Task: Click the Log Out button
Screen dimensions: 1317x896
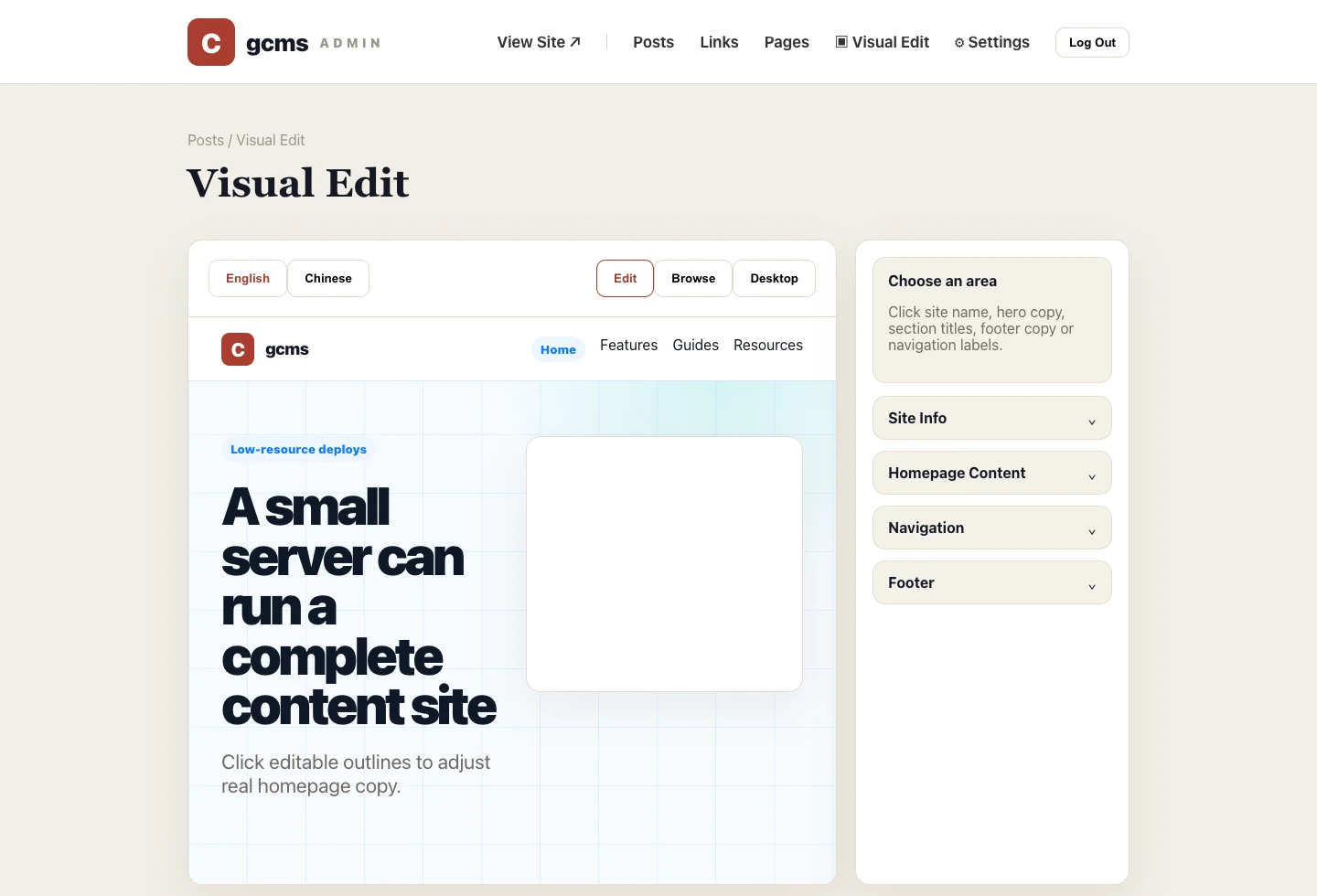Action: 1092,42
